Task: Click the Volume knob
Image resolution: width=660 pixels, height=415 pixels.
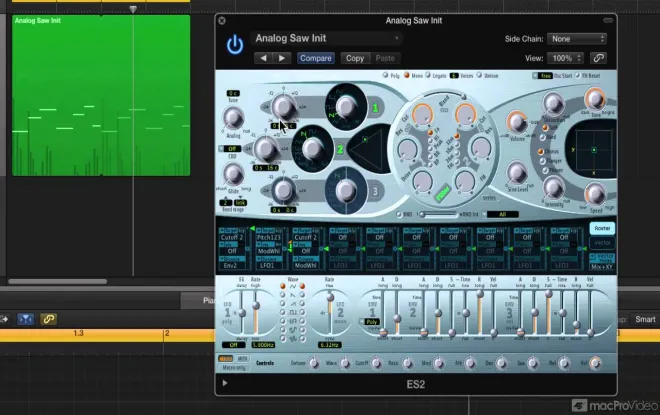Action: click(517, 122)
